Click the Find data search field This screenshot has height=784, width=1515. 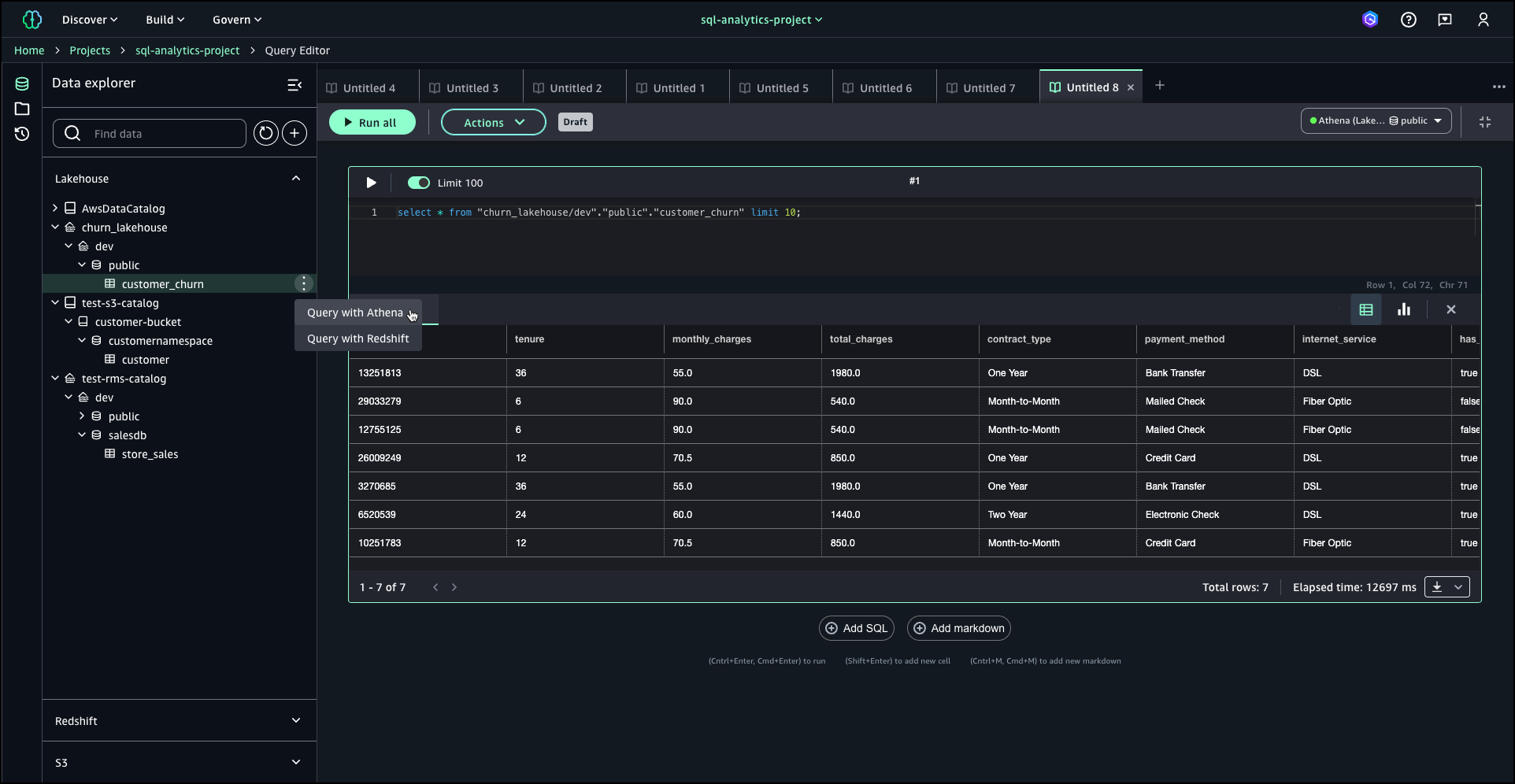165,134
